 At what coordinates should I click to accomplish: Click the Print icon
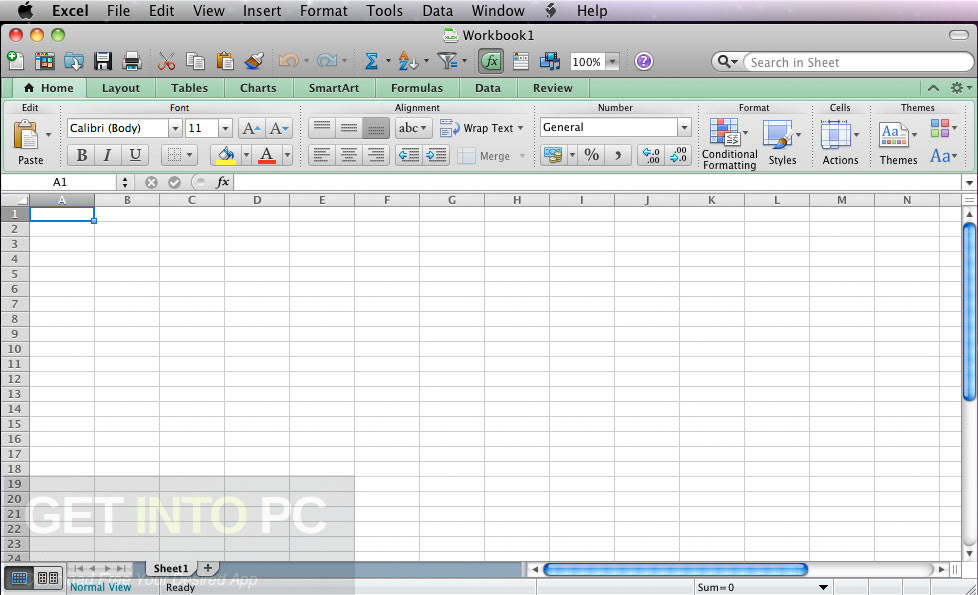tap(132, 61)
